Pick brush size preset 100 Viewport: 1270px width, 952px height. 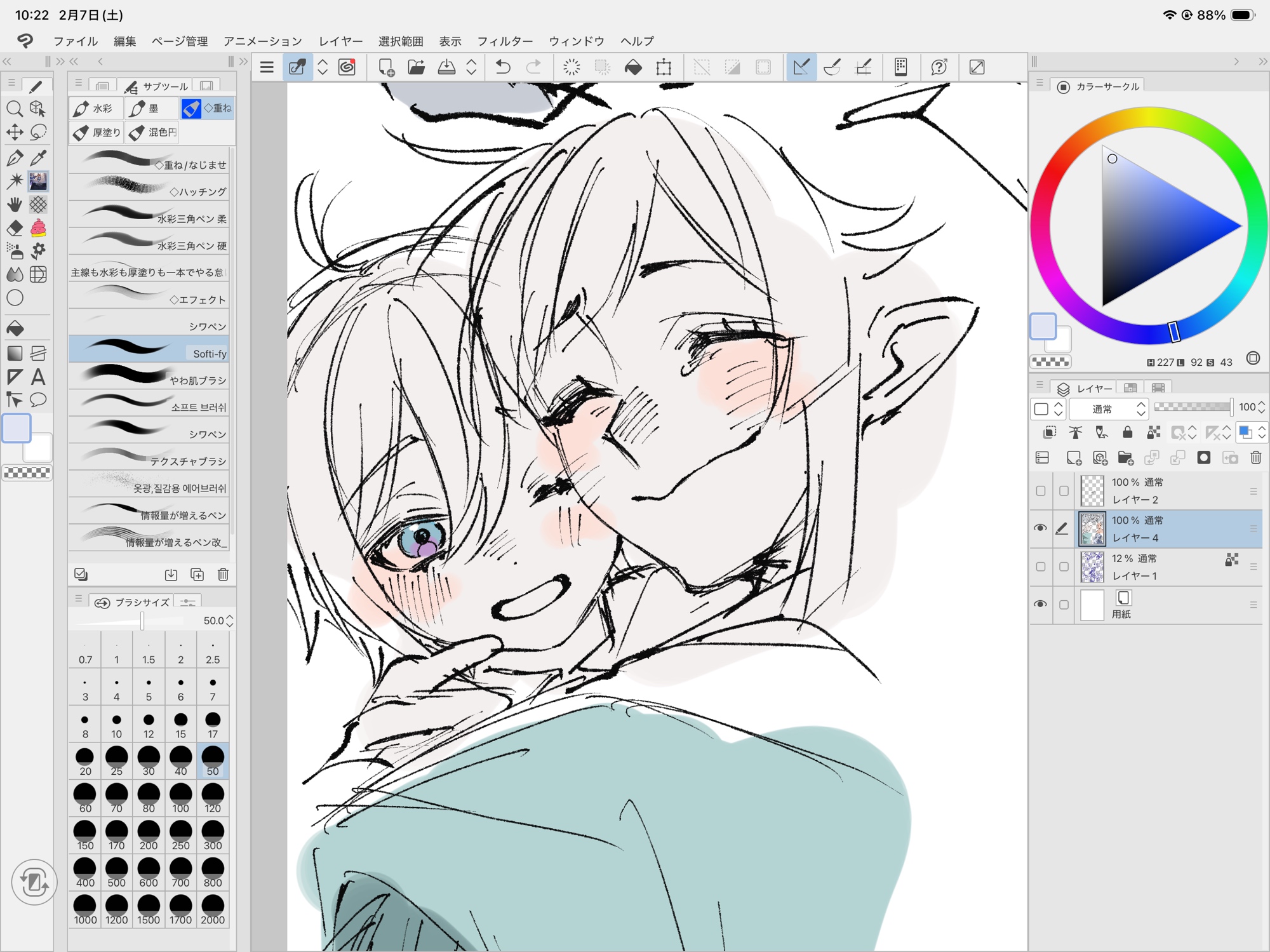pyautogui.click(x=180, y=798)
